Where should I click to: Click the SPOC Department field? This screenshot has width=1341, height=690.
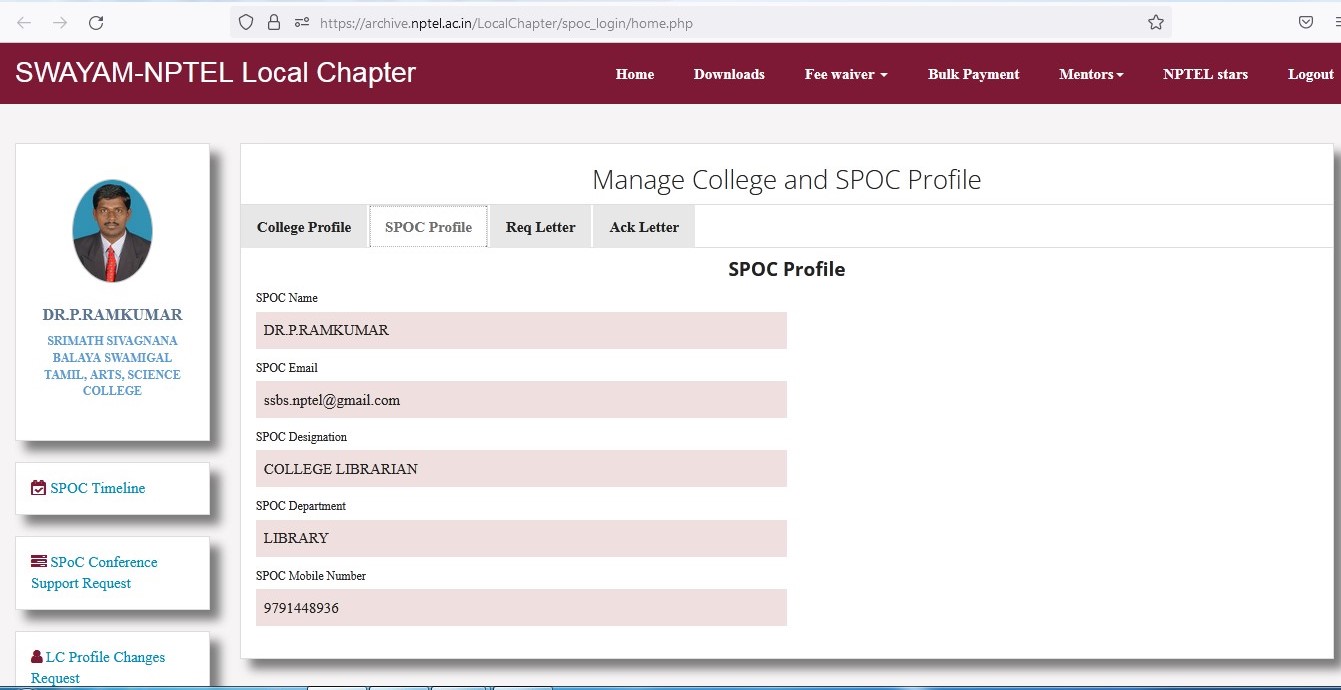point(521,538)
